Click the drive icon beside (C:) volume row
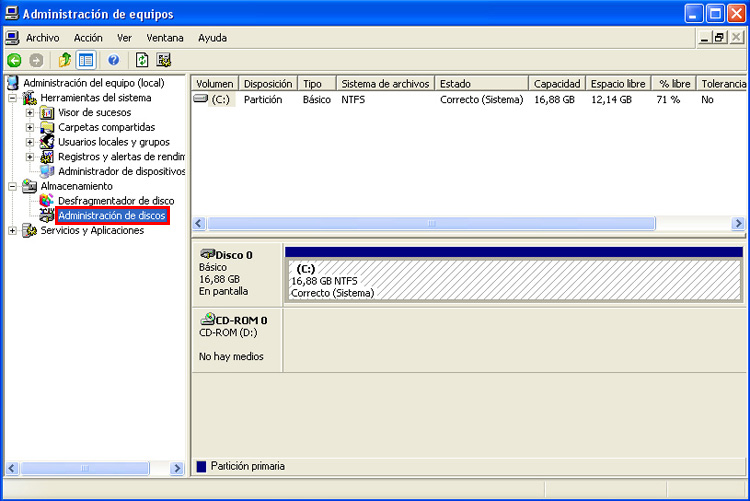750x501 pixels. (201, 99)
